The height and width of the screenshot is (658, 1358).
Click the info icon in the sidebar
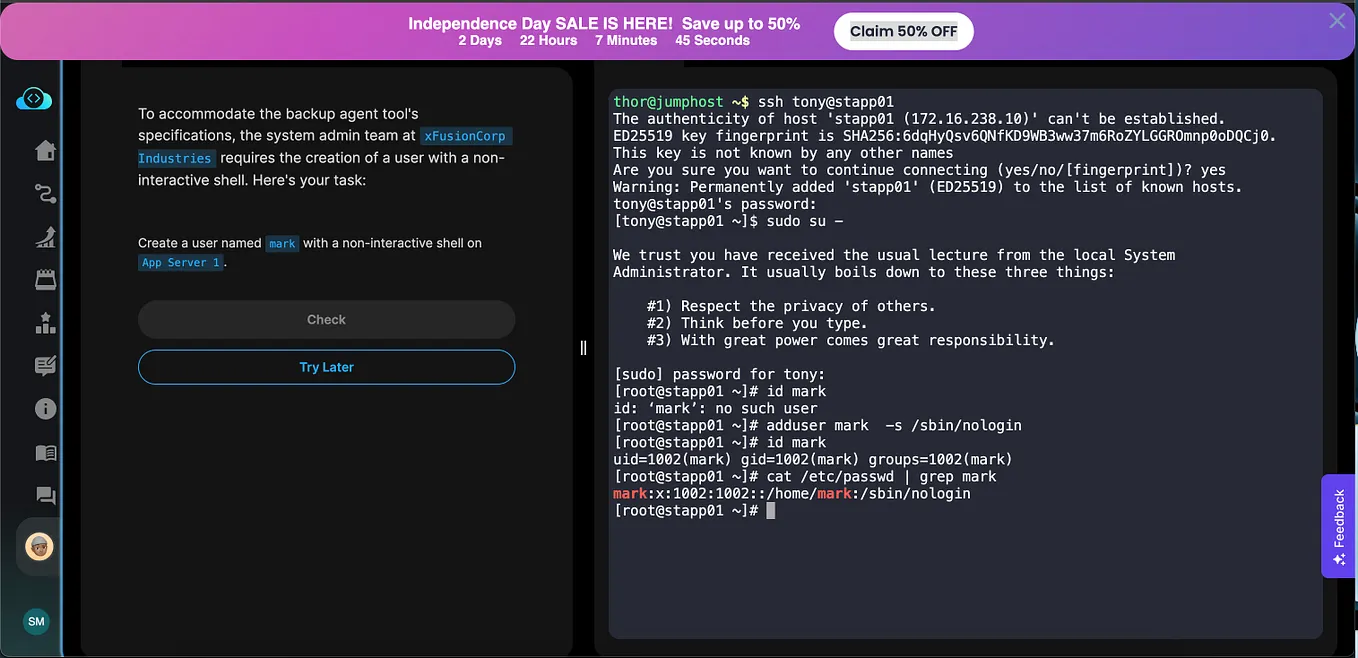pyautogui.click(x=44, y=408)
